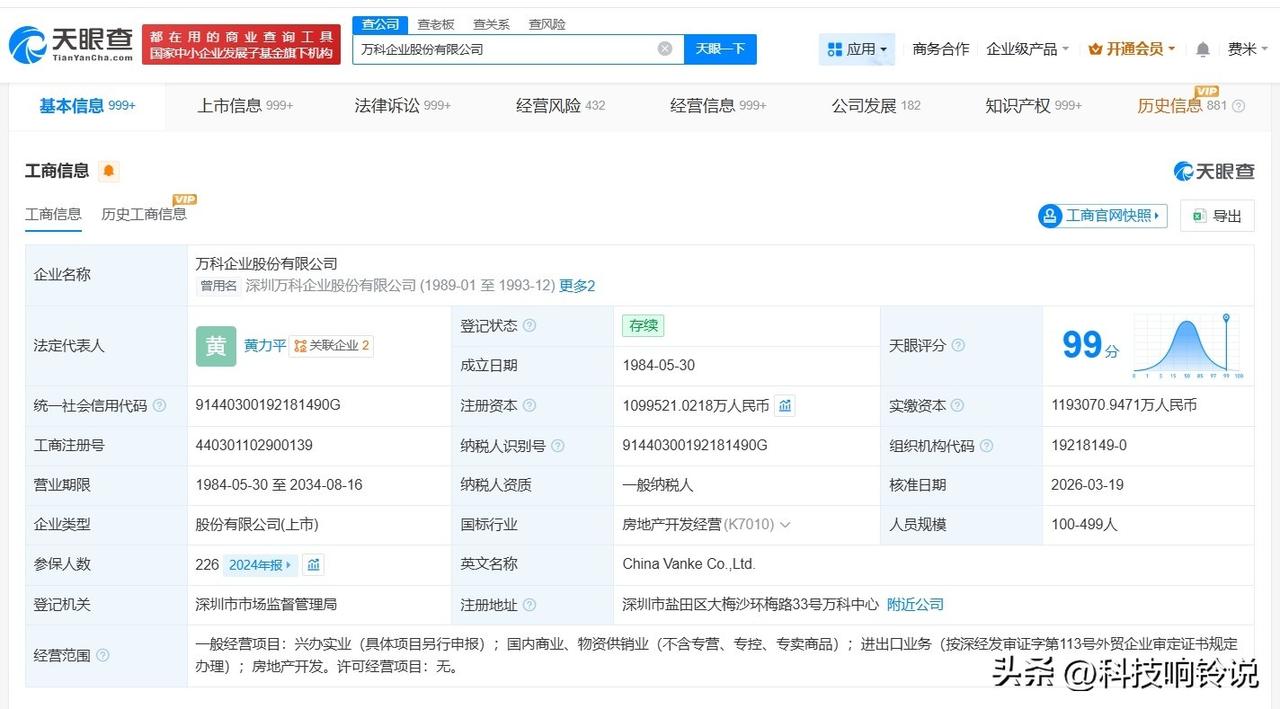
Task: Show more former names via 更多2
Action: tap(577, 286)
